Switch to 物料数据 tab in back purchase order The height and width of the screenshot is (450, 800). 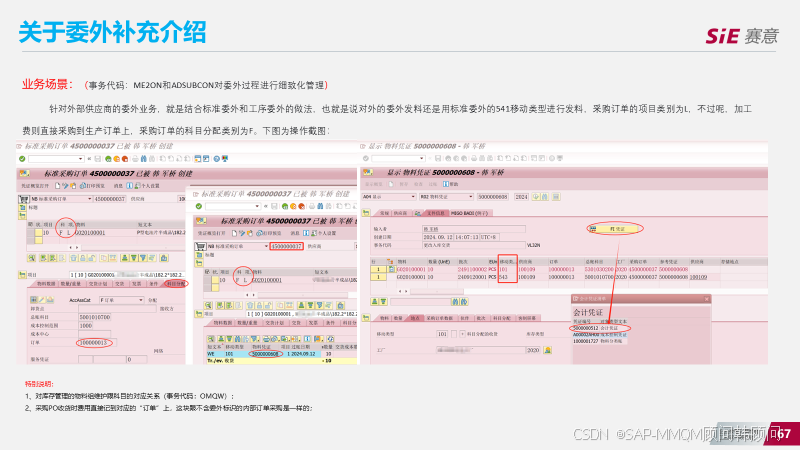[x=46, y=284]
